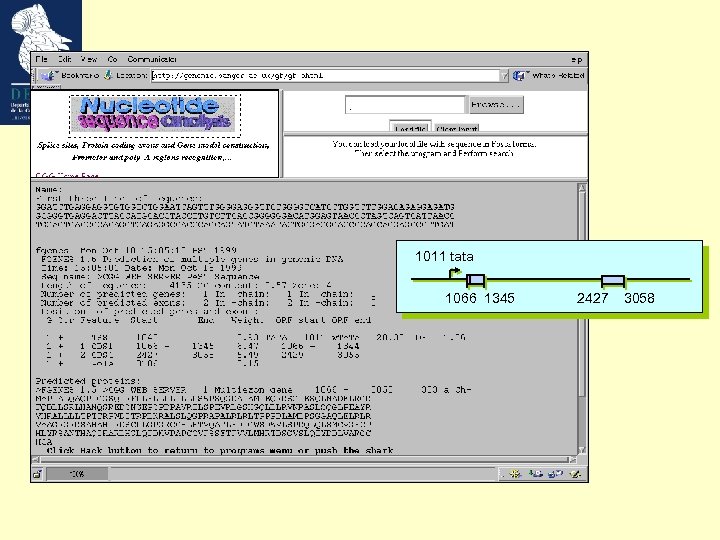Image resolution: width=720 pixels, height=540 pixels.
Task: Open the Communicator menu
Action: click(x=152, y=59)
